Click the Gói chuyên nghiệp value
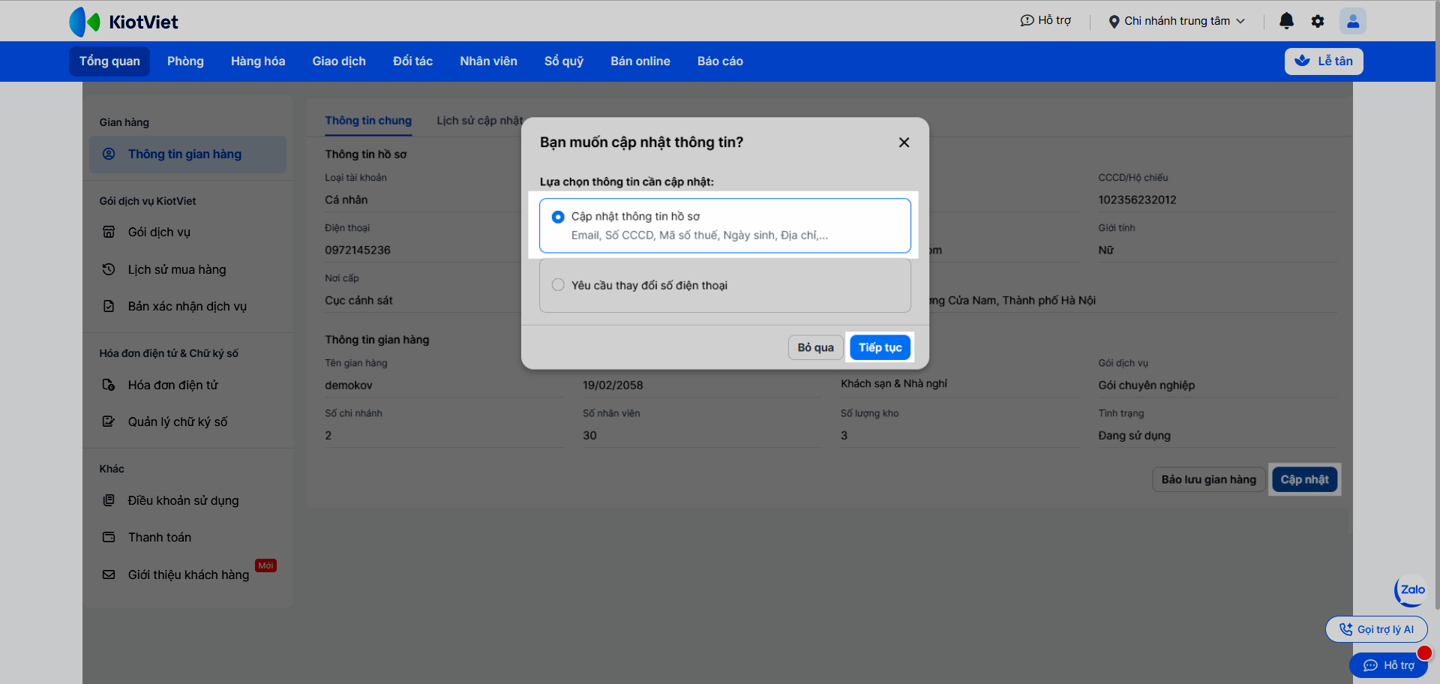The height and width of the screenshot is (684, 1440). click(1146, 385)
